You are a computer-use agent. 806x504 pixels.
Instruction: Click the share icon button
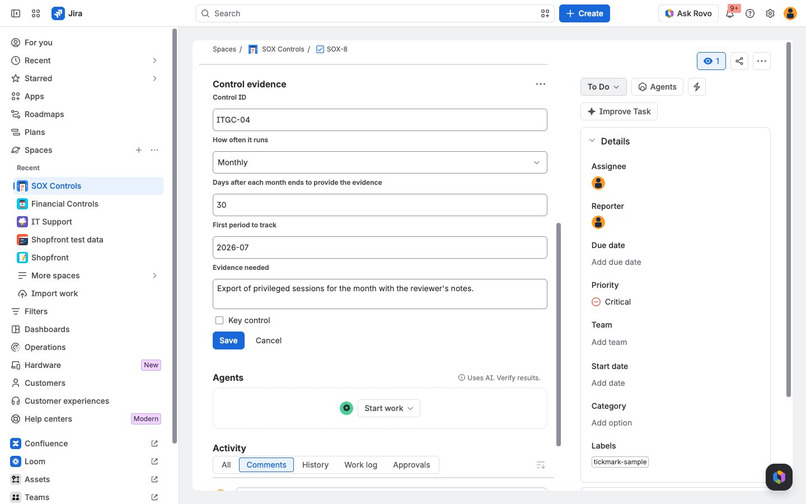point(739,61)
